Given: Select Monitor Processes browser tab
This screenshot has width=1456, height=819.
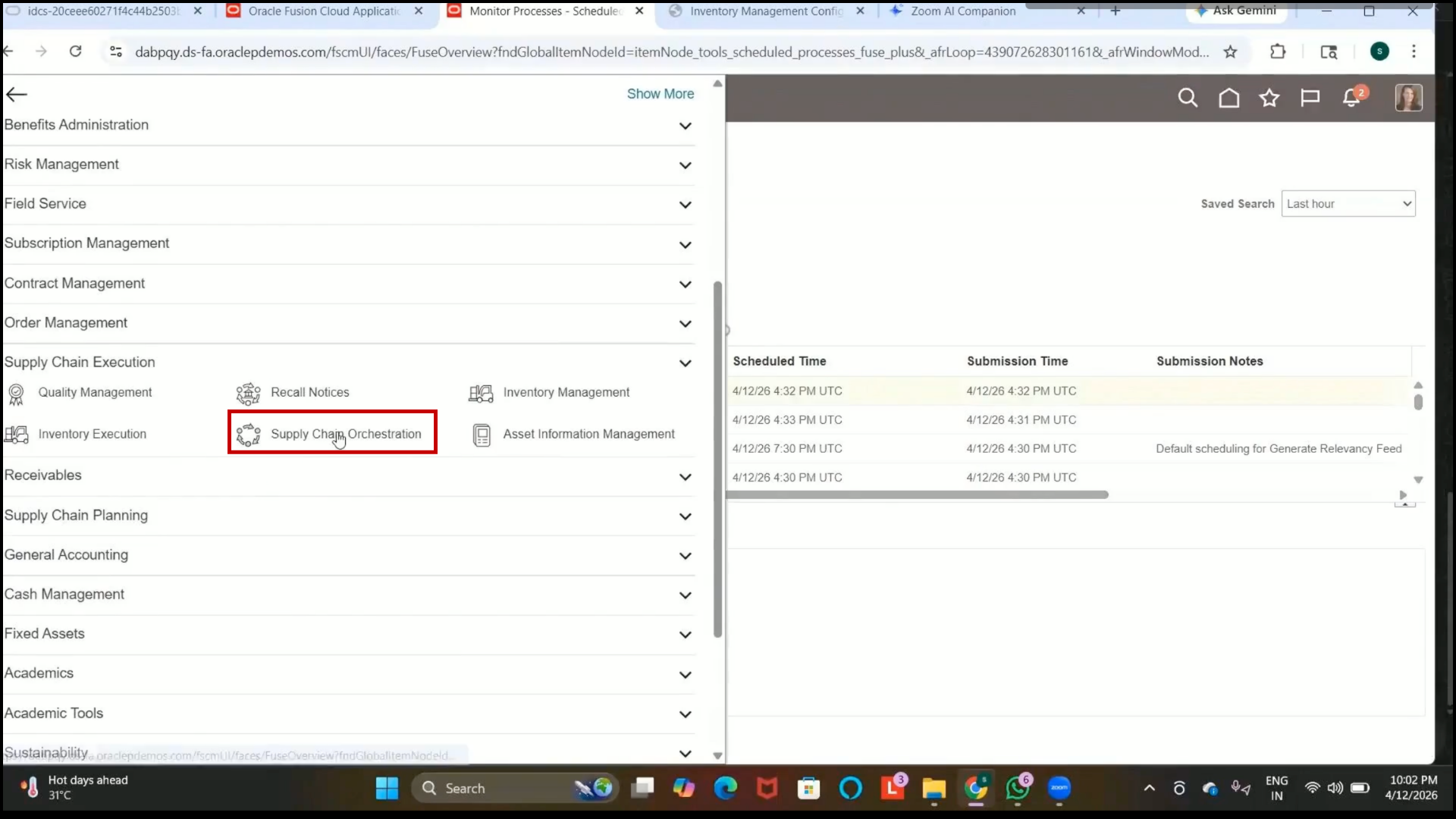Looking at the screenshot, I should [x=544, y=11].
